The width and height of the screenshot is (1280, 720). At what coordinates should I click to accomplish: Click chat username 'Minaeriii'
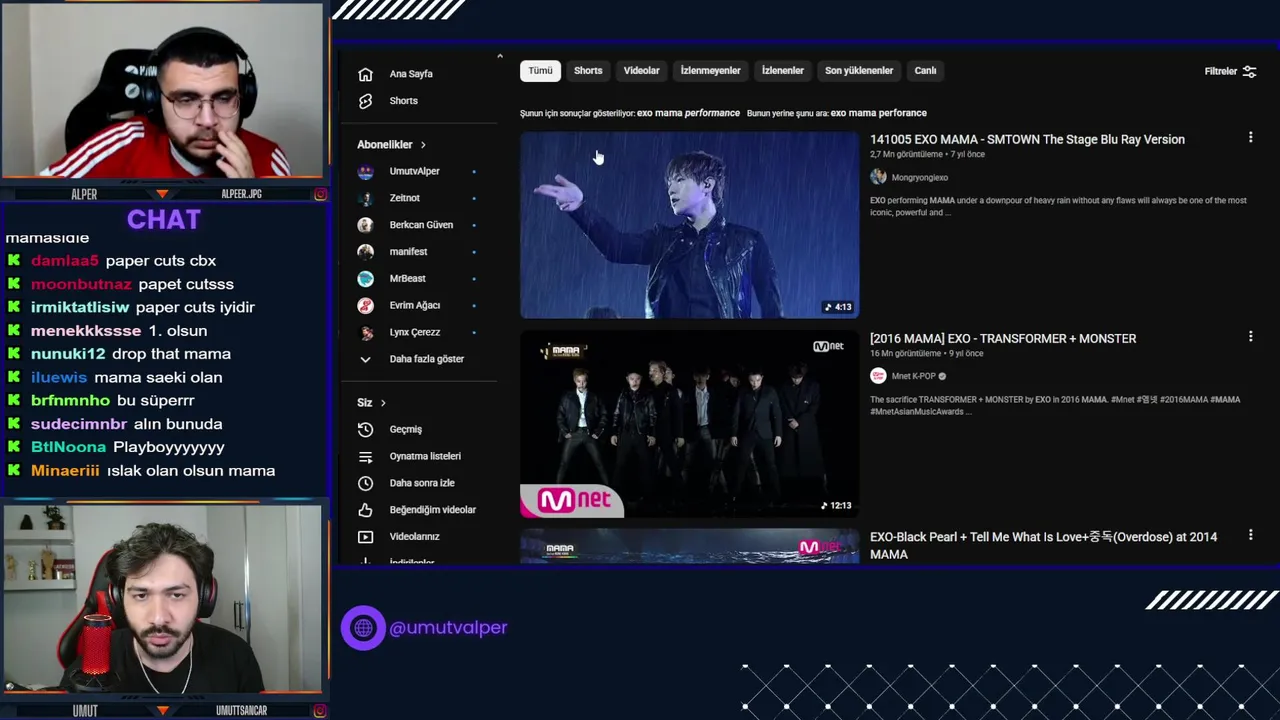pos(65,471)
